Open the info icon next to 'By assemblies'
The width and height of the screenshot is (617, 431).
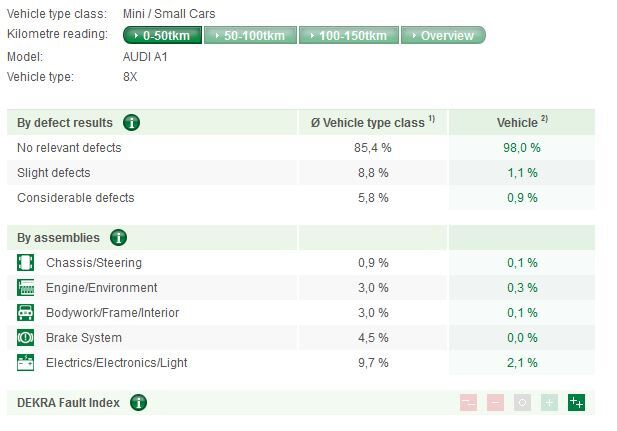(119, 238)
